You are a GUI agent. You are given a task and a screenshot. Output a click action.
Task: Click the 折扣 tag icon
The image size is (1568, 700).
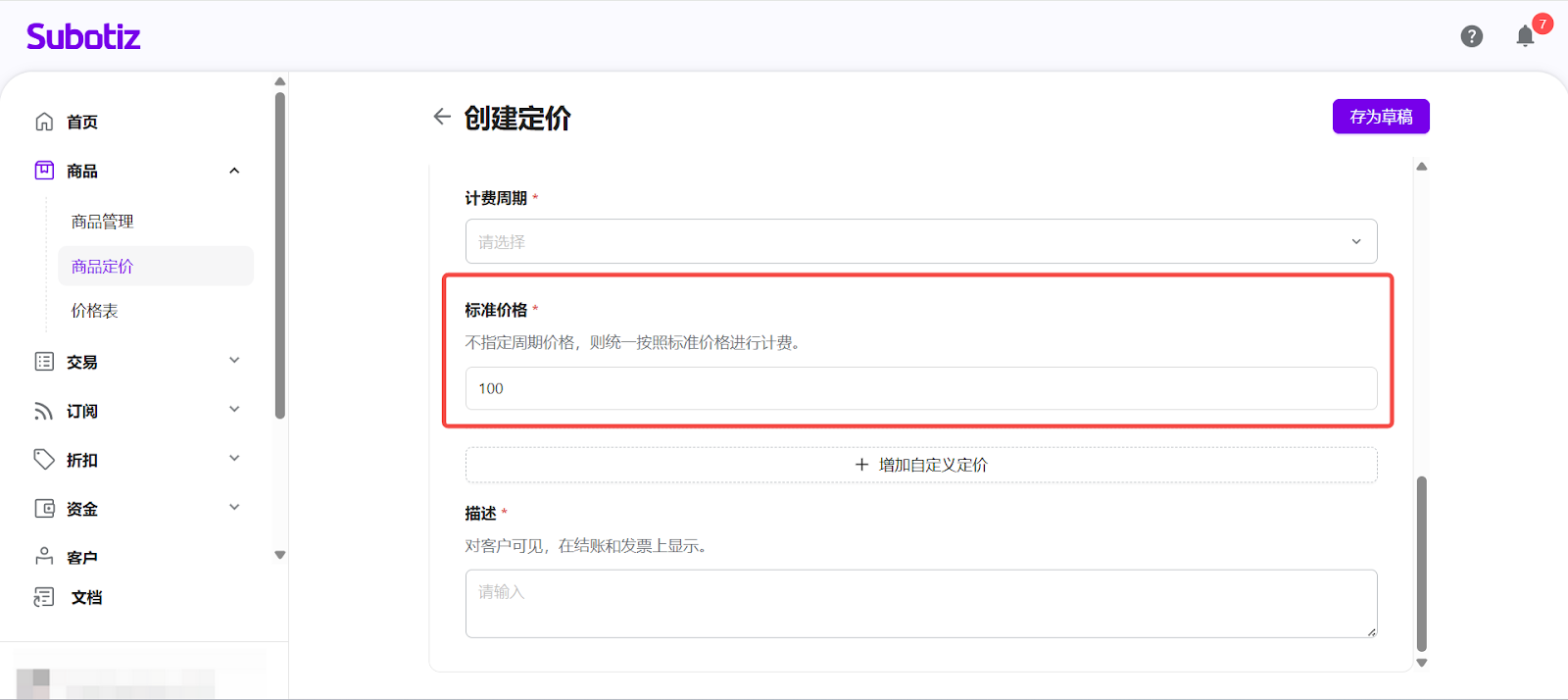(44, 459)
